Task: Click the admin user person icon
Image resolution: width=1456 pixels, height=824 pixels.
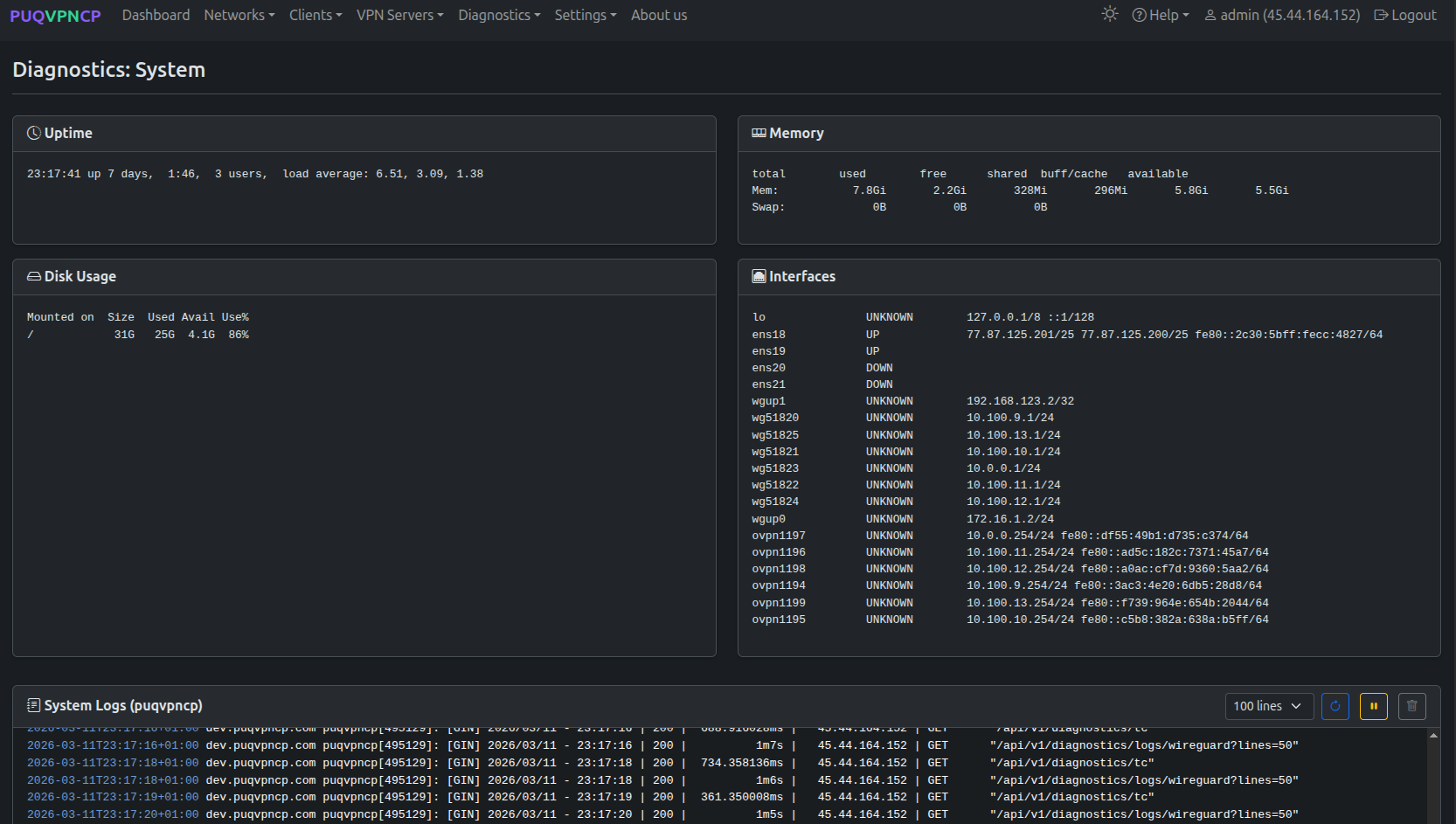Action: tap(1210, 15)
